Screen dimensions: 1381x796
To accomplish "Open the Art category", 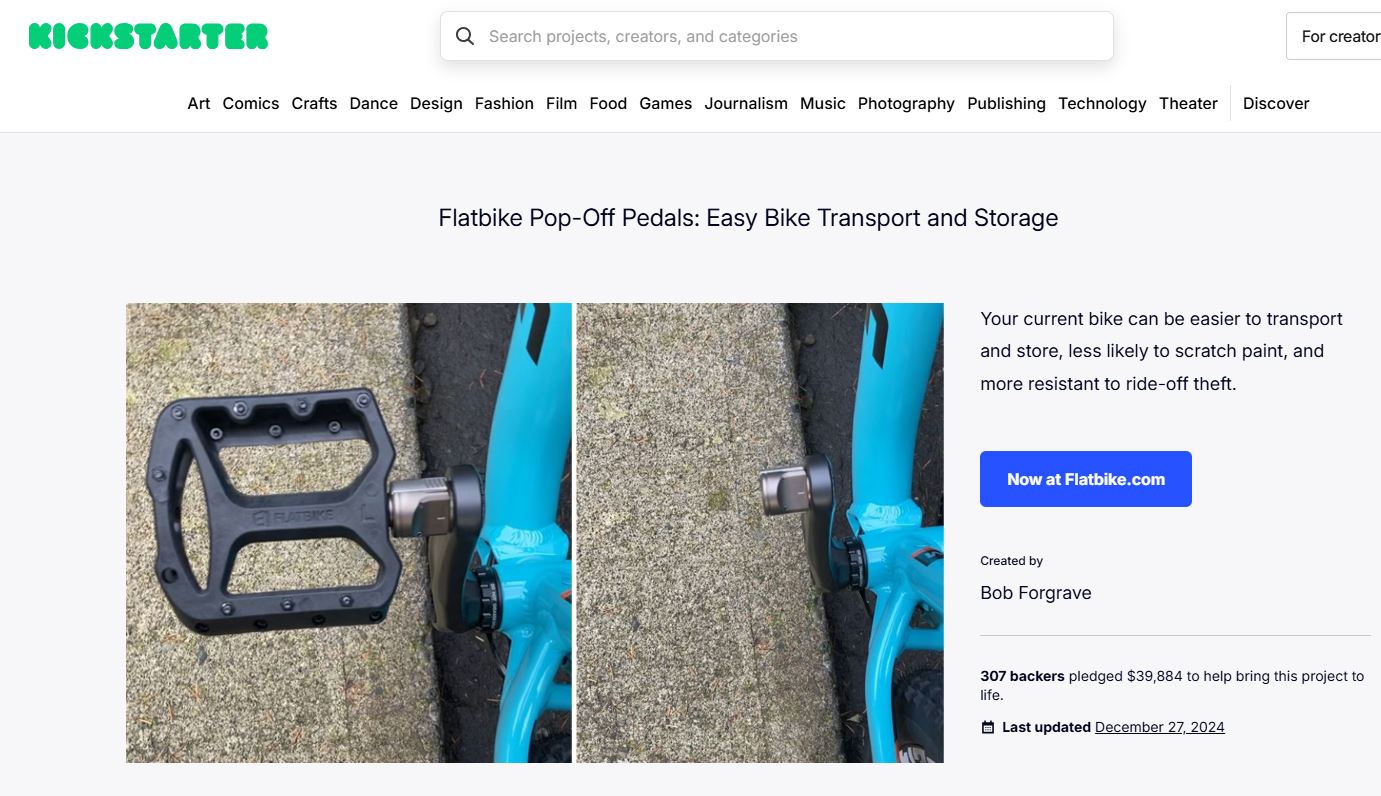I will (199, 103).
